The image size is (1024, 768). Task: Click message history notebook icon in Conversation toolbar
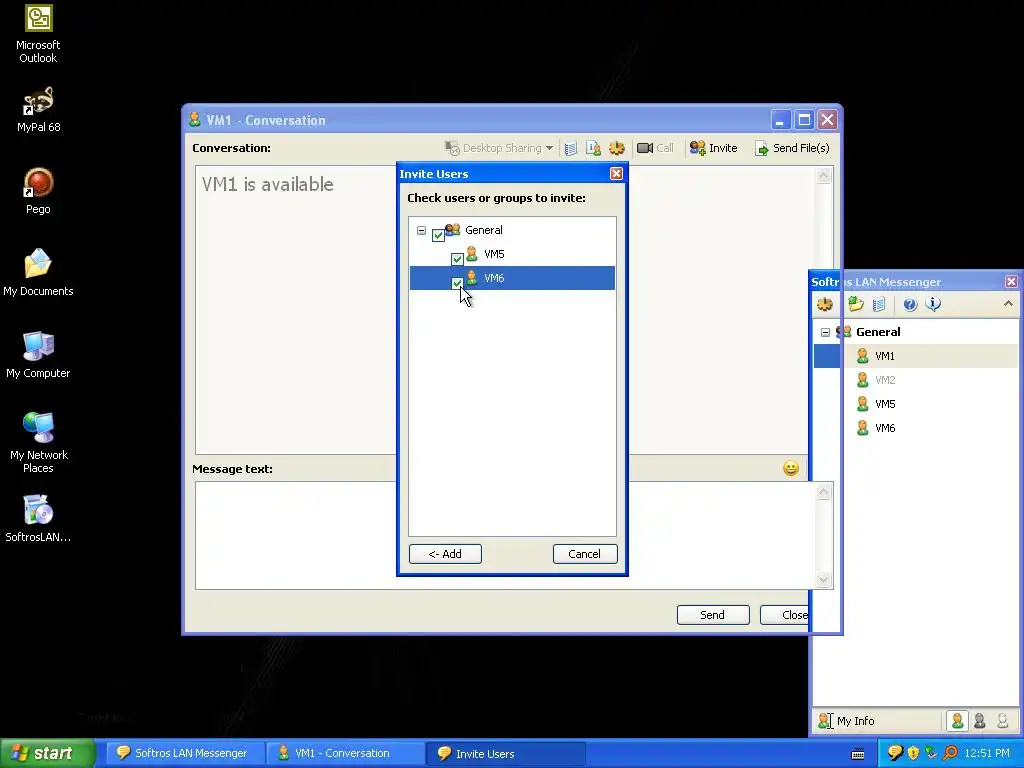(571, 148)
